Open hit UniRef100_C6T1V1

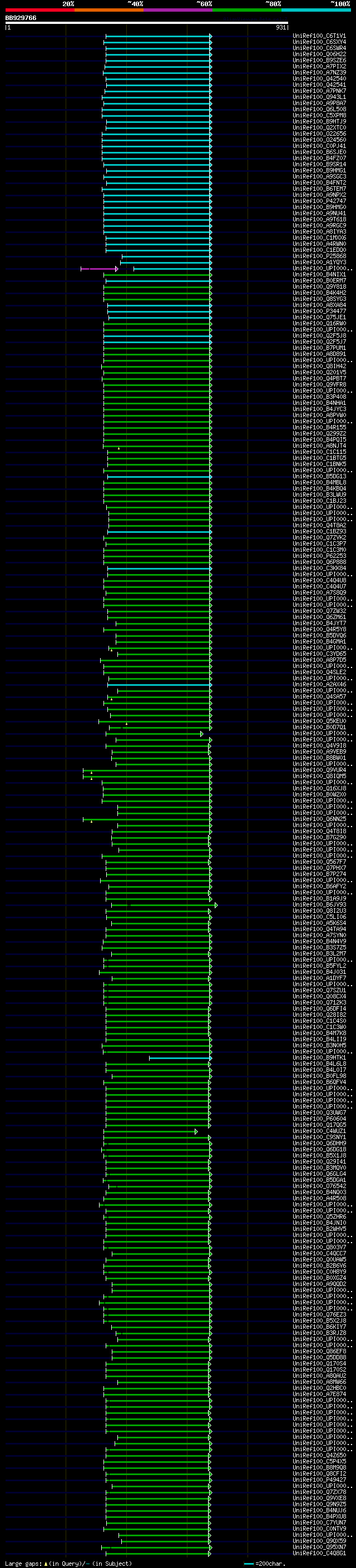(319, 36)
